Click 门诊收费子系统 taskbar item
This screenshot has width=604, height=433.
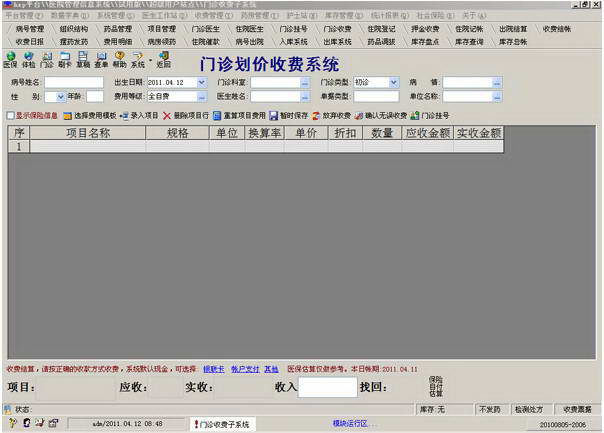[223, 424]
